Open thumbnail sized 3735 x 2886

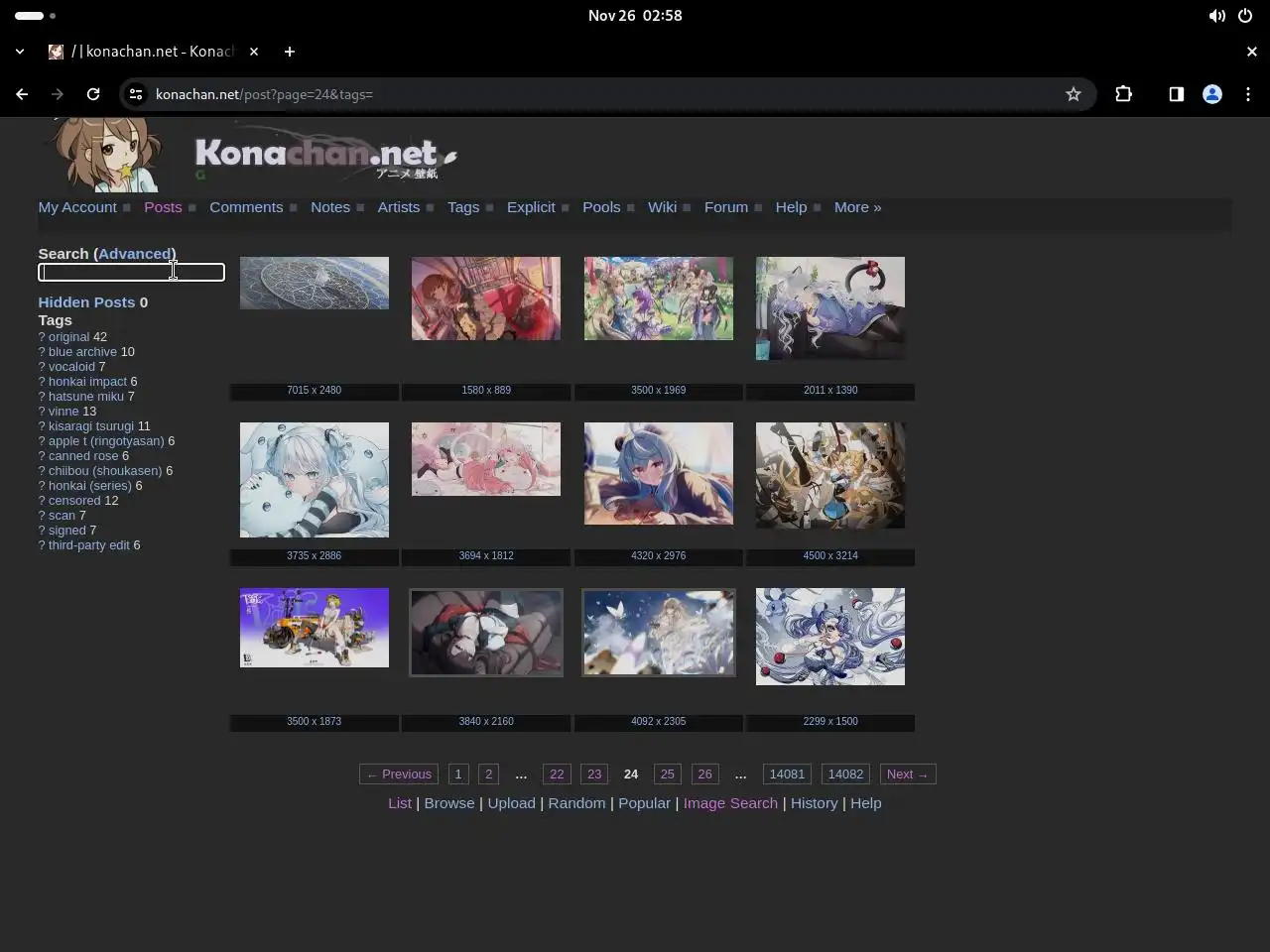point(315,480)
